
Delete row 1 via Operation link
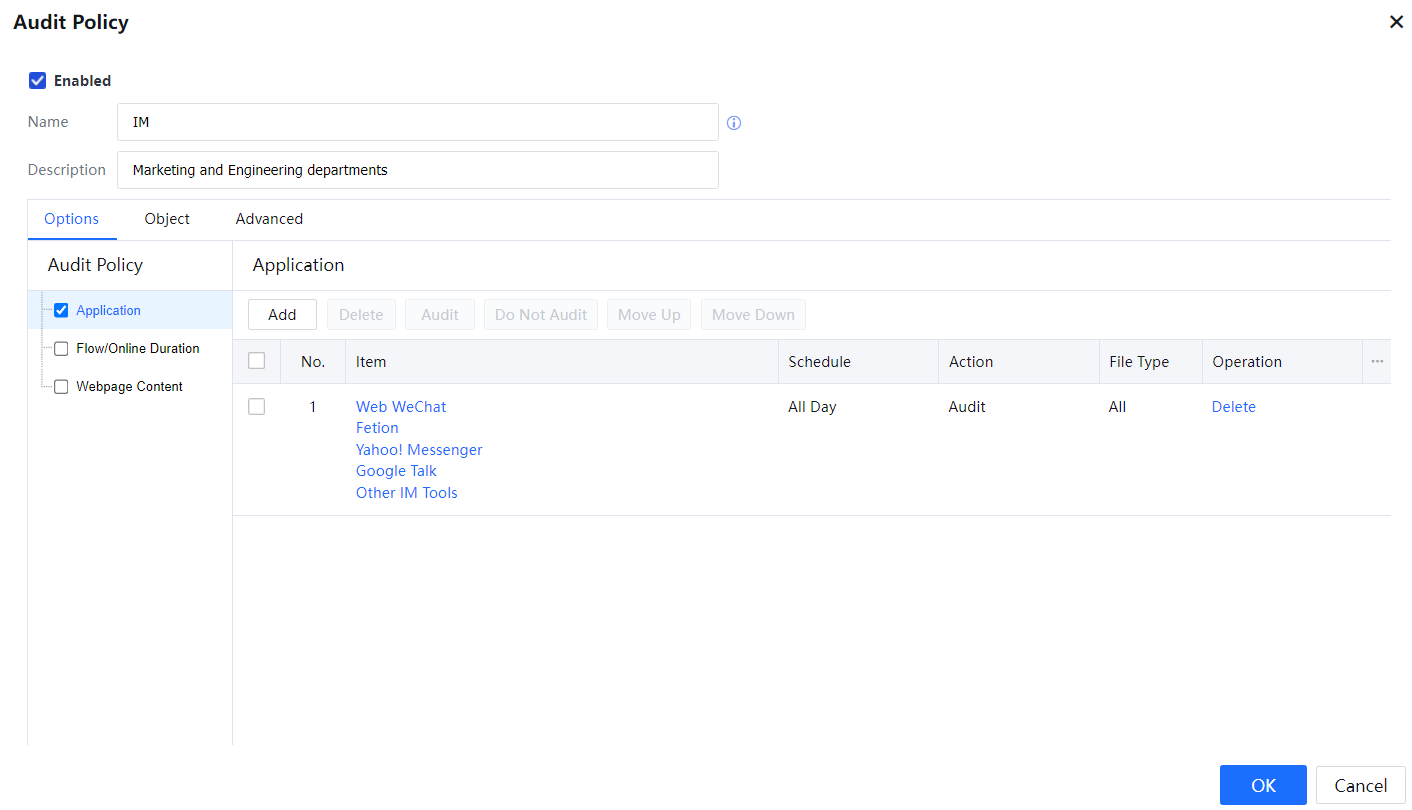point(1233,407)
